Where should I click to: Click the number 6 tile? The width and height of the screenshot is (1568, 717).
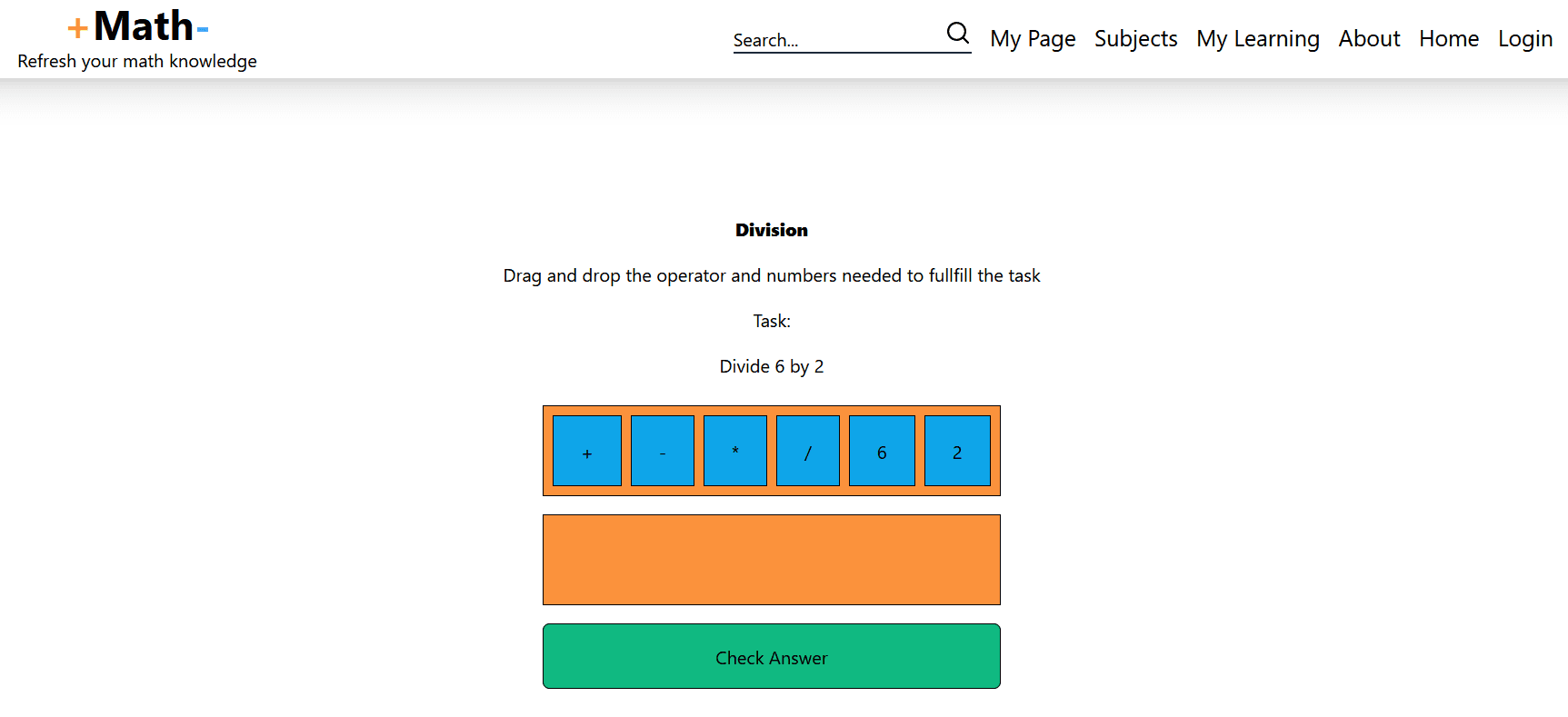(x=882, y=451)
